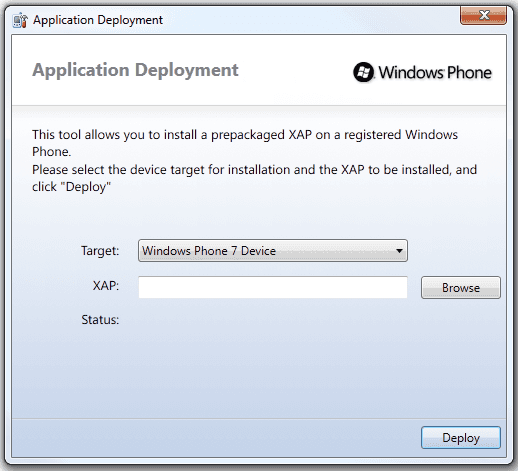Open the Target device dropdown
The width and height of the screenshot is (518, 471).
273,250
